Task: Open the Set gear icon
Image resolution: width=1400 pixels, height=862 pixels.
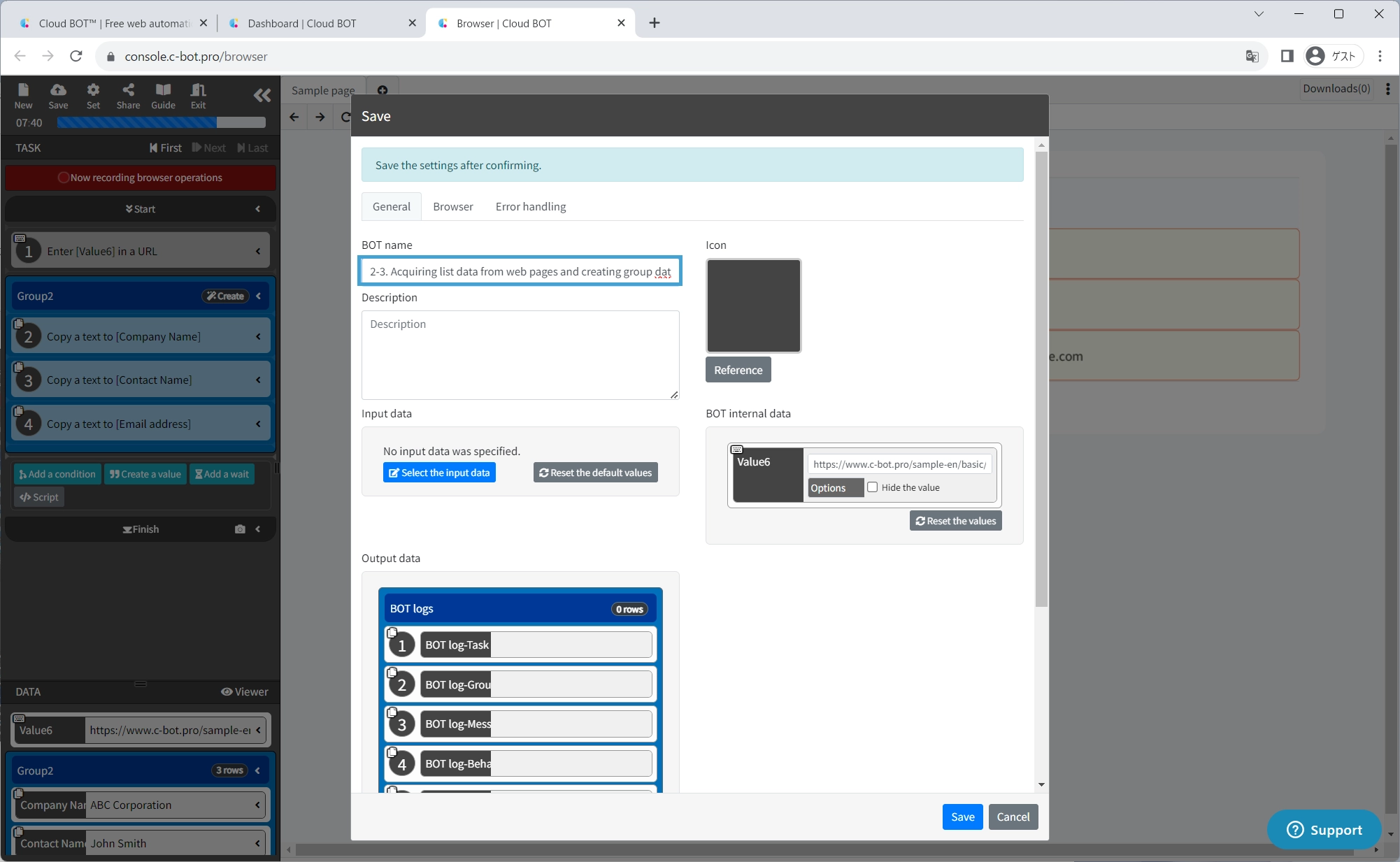Action: coord(93,95)
